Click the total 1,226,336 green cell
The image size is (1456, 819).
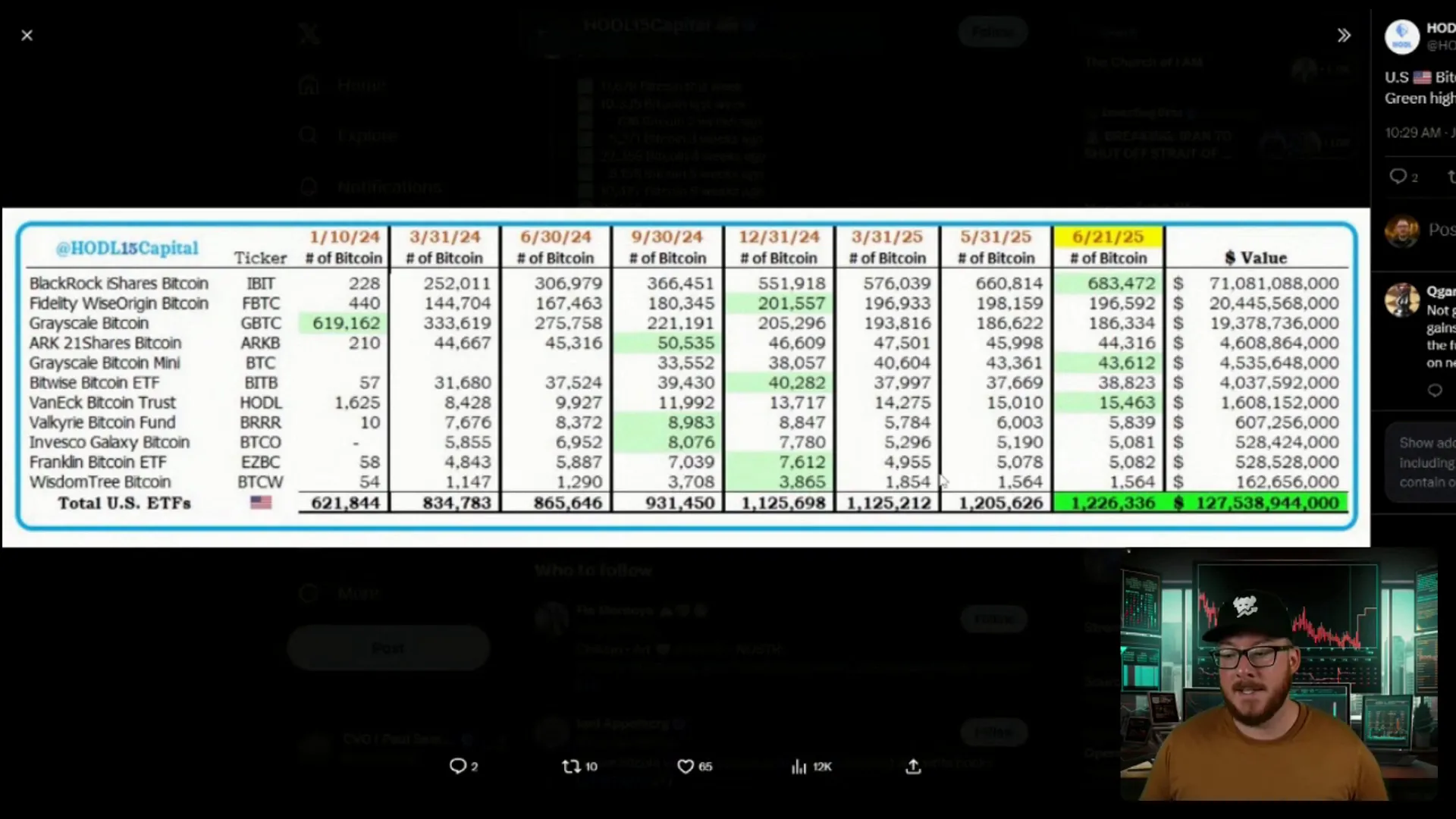1109,503
